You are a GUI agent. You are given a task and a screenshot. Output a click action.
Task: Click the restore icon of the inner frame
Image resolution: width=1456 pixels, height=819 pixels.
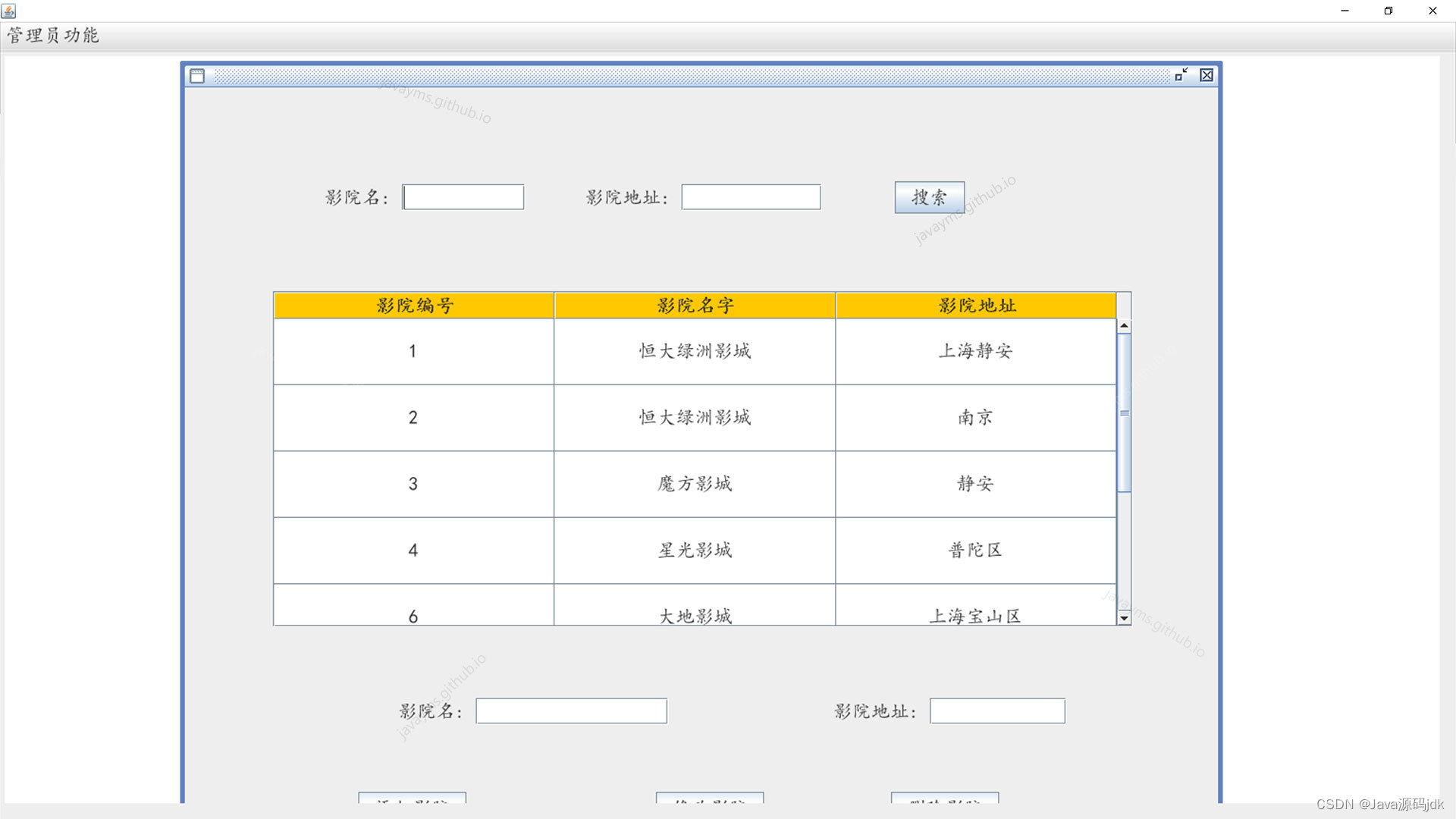click(1183, 74)
